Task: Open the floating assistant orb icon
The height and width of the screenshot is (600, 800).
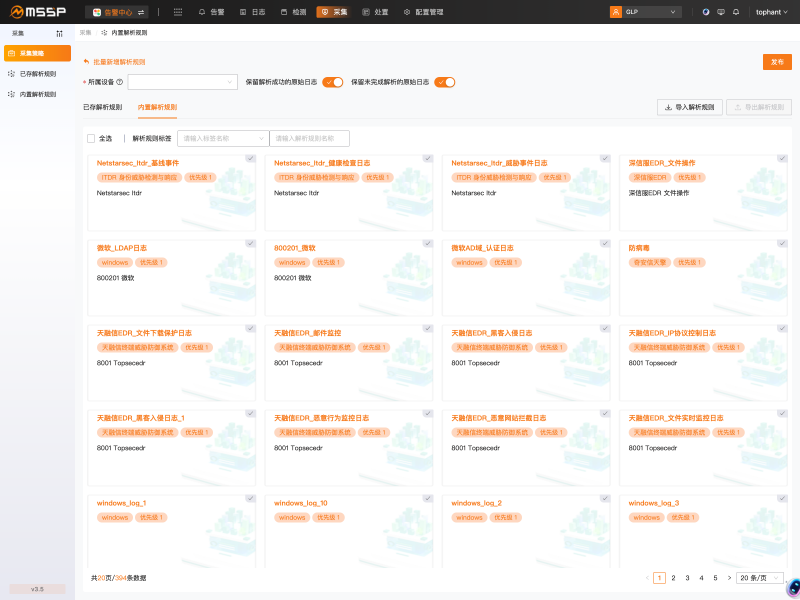Action: (x=792, y=588)
